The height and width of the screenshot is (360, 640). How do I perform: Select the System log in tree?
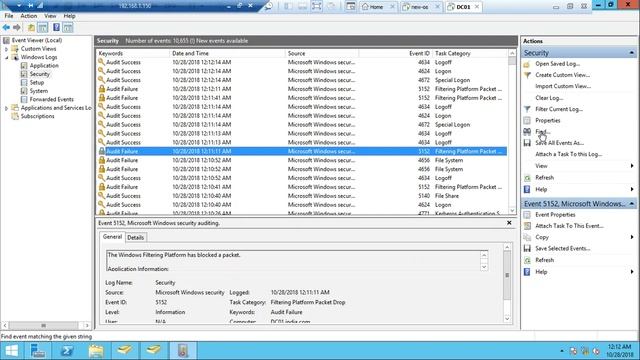point(38,91)
